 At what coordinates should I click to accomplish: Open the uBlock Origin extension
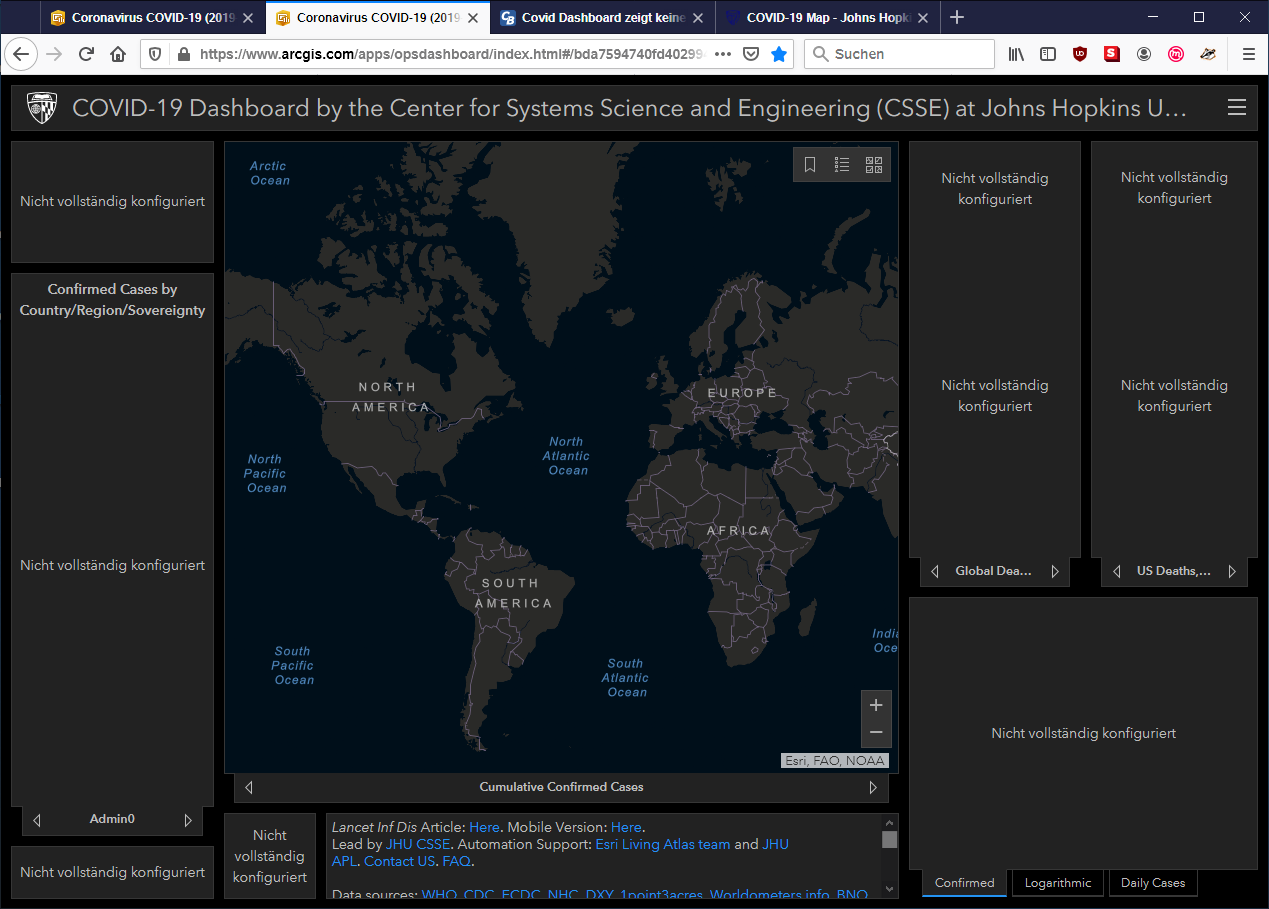1080,54
